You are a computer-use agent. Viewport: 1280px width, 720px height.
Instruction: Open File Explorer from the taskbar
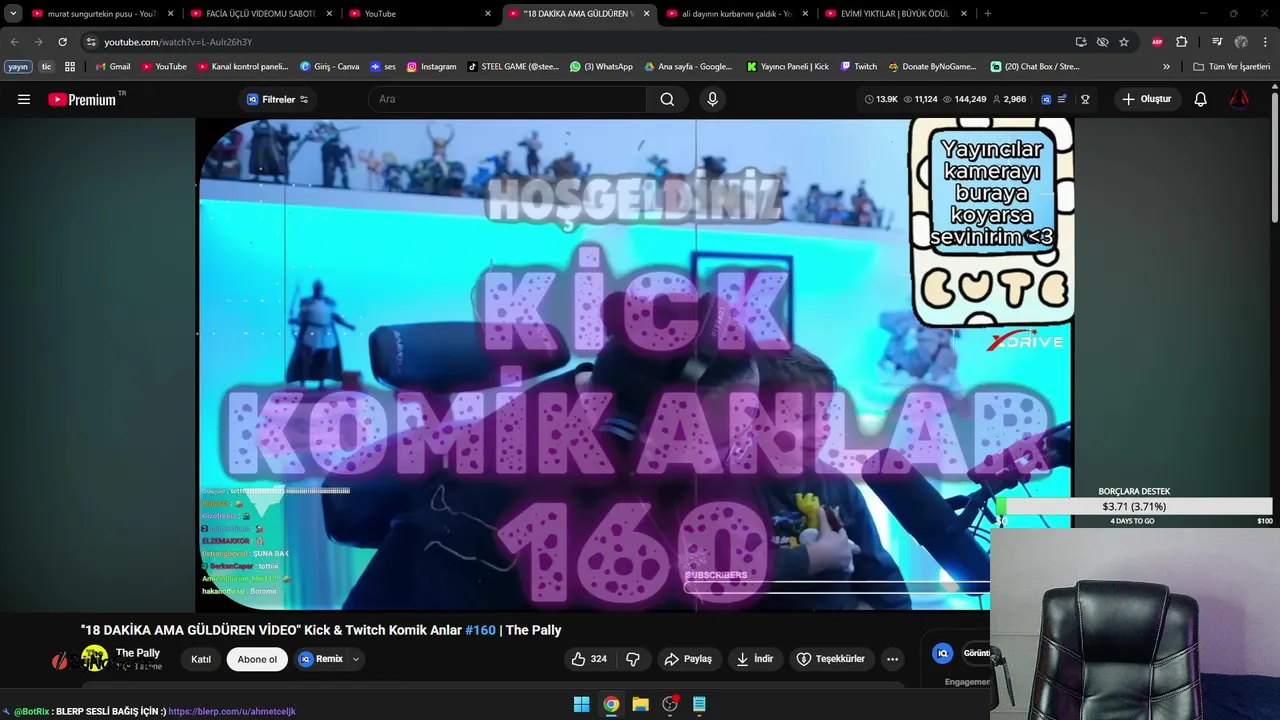pos(640,704)
